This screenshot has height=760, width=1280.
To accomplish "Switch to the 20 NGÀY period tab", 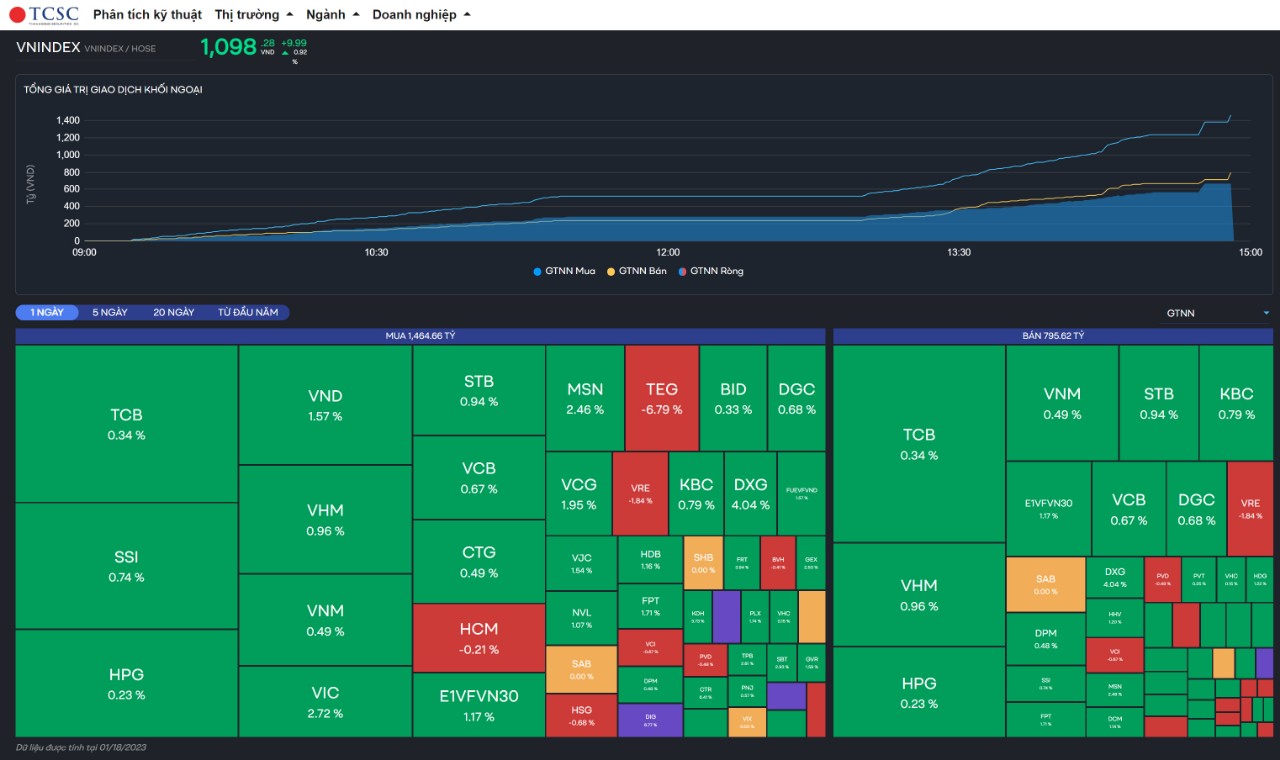I will tap(174, 312).
